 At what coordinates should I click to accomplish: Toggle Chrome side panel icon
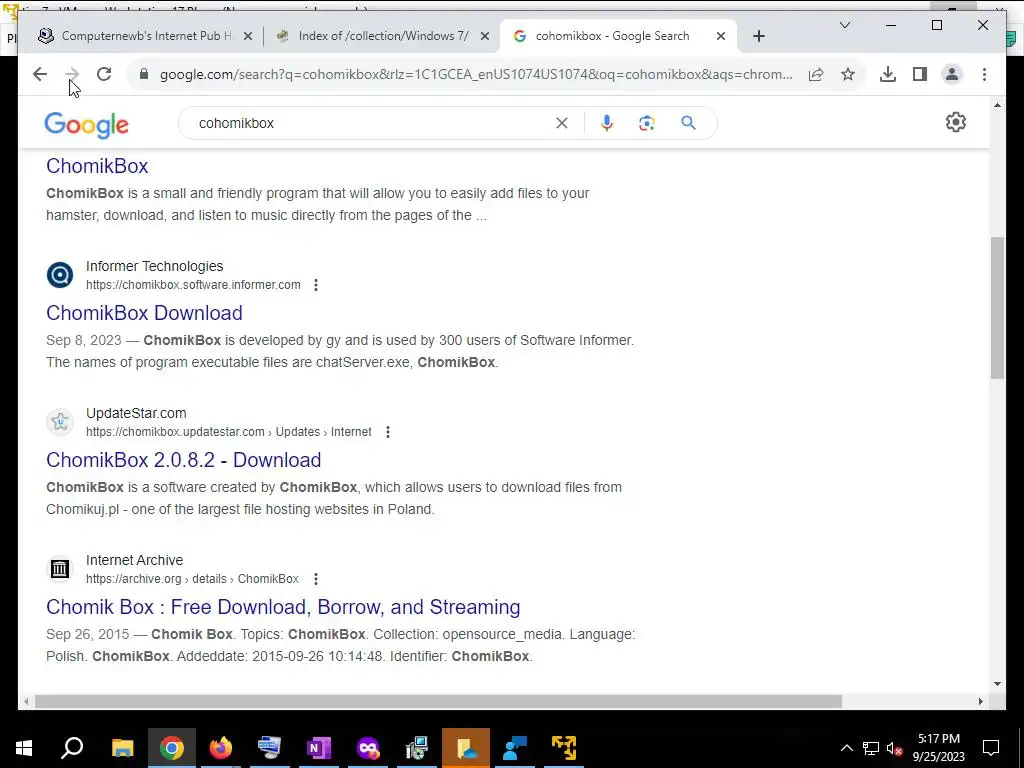(920, 74)
